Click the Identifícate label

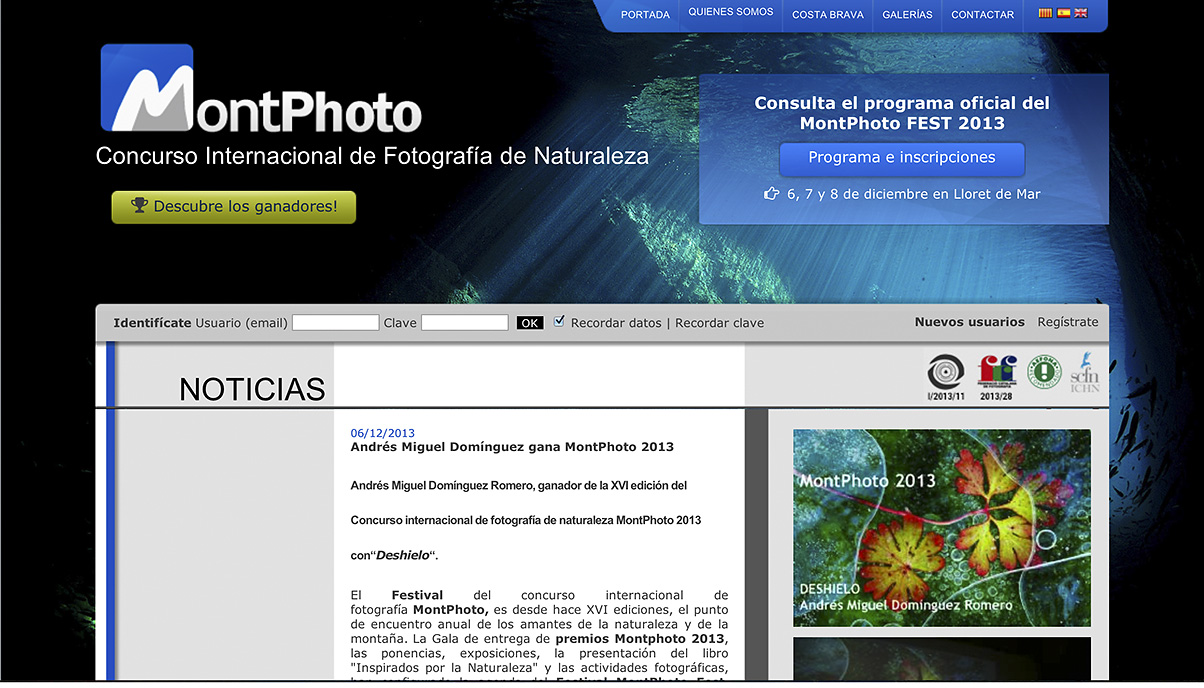click(x=152, y=323)
